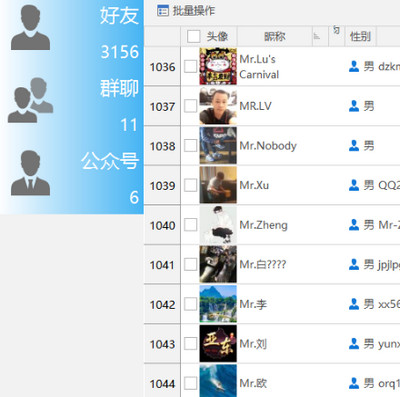Select row number 1041
The height and width of the screenshot is (397, 400).
pos(162,265)
